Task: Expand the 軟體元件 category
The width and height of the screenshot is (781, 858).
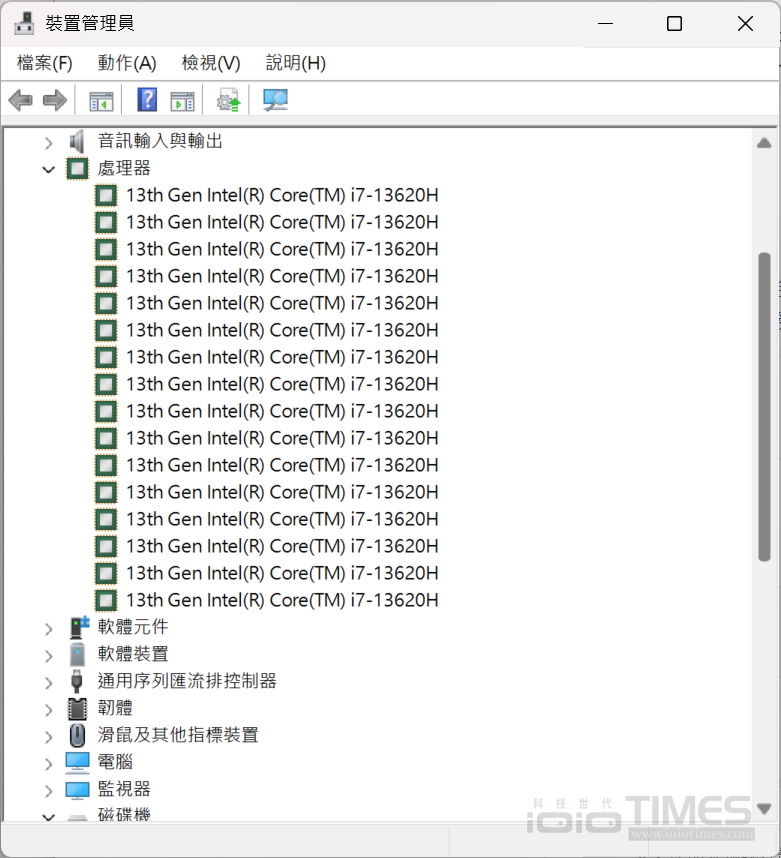Action: 49,629
